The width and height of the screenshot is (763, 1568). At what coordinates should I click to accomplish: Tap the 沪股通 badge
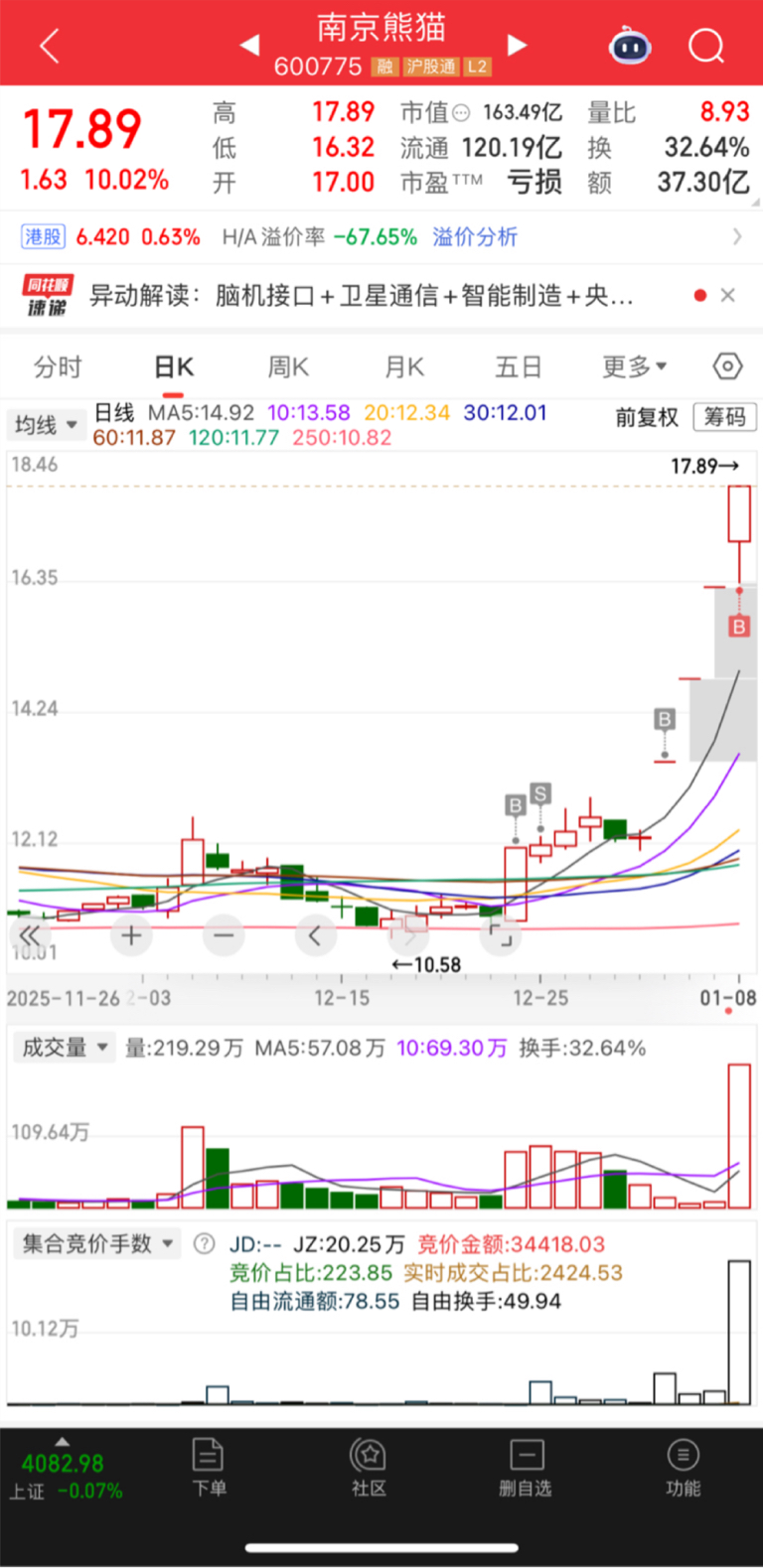pyautogui.click(x=430, y=67)
